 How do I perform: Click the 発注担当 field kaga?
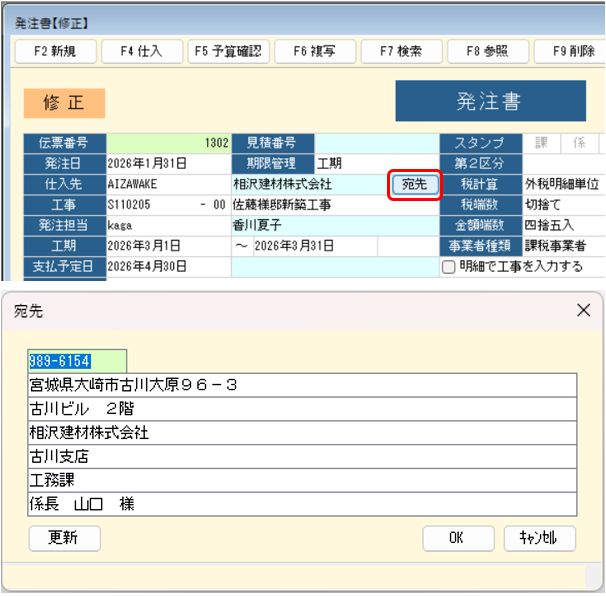[x=169, y=225]
